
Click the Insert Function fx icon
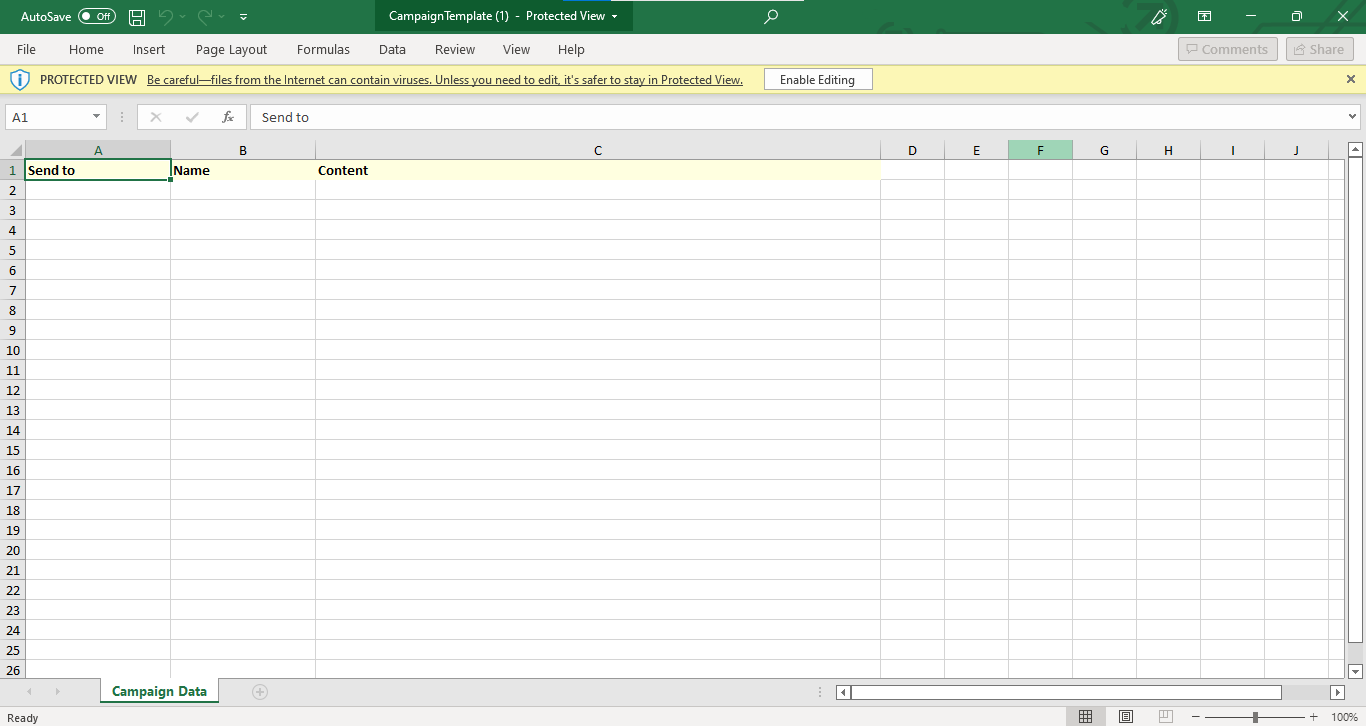pos(228,117)
